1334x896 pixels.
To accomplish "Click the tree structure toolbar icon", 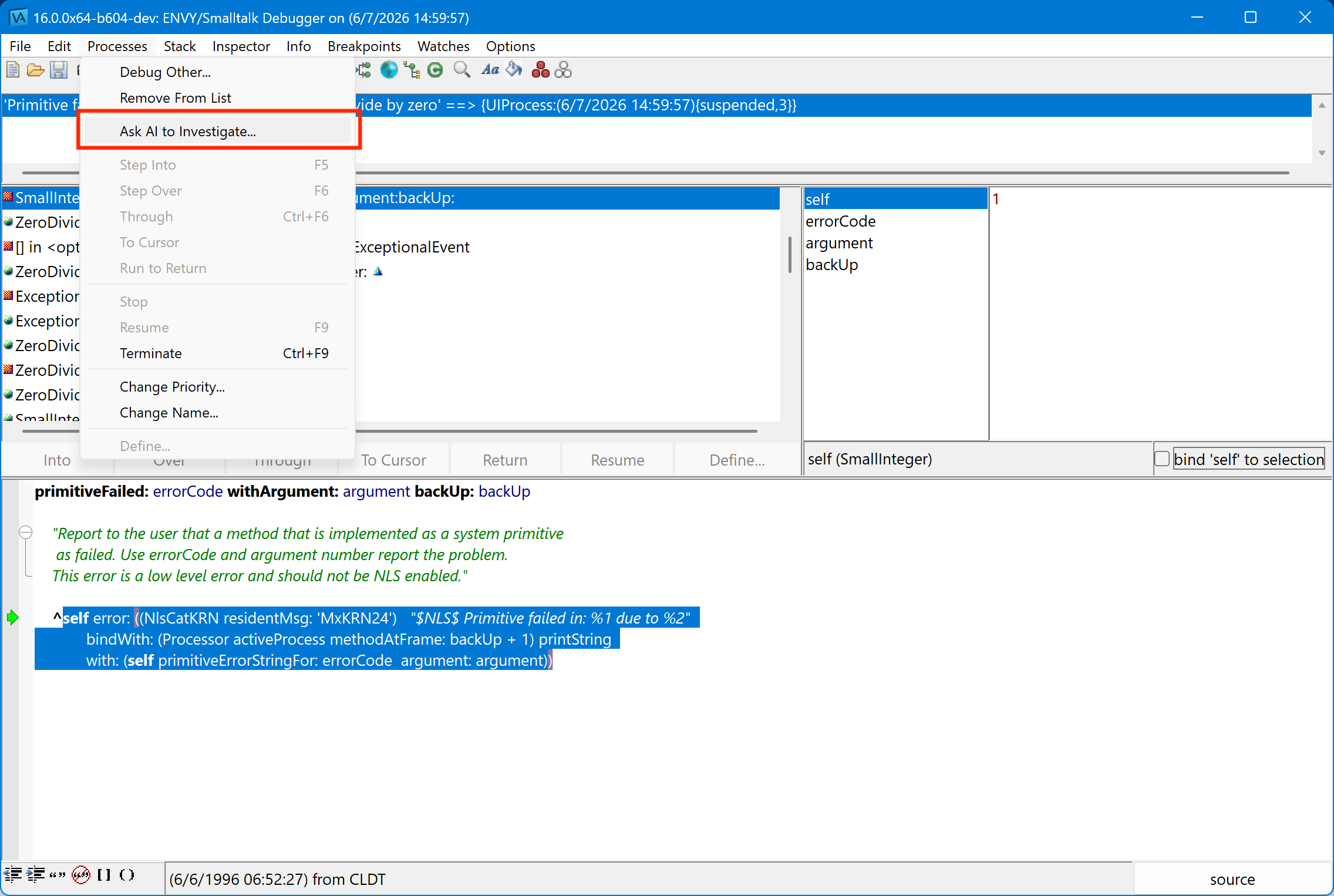I will click(x=412, y=70).
